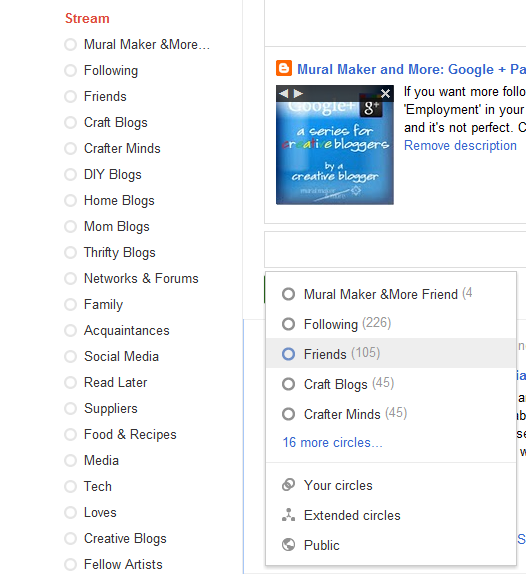Click the Extended circles network icon

pyautogui.click(x=288, y=515)
